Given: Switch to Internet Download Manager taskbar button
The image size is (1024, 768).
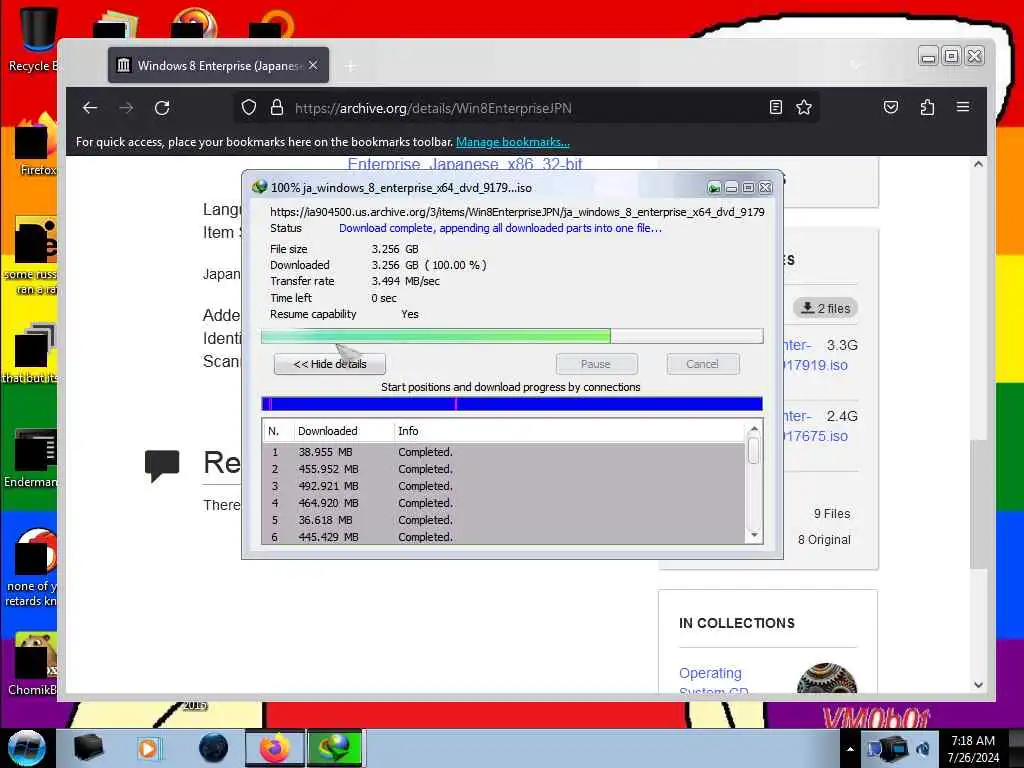Looking at the screenshot, I should pyautogui.click(x=335, y=748).
